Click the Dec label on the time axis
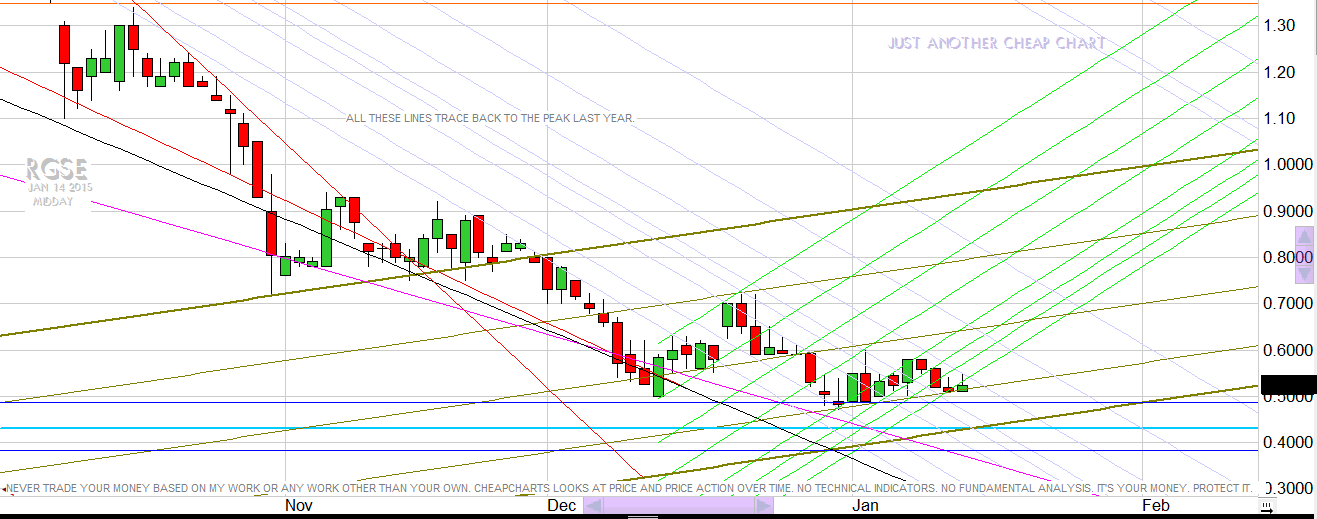Viewport: 1317px width, 519px height. point(561,506)
